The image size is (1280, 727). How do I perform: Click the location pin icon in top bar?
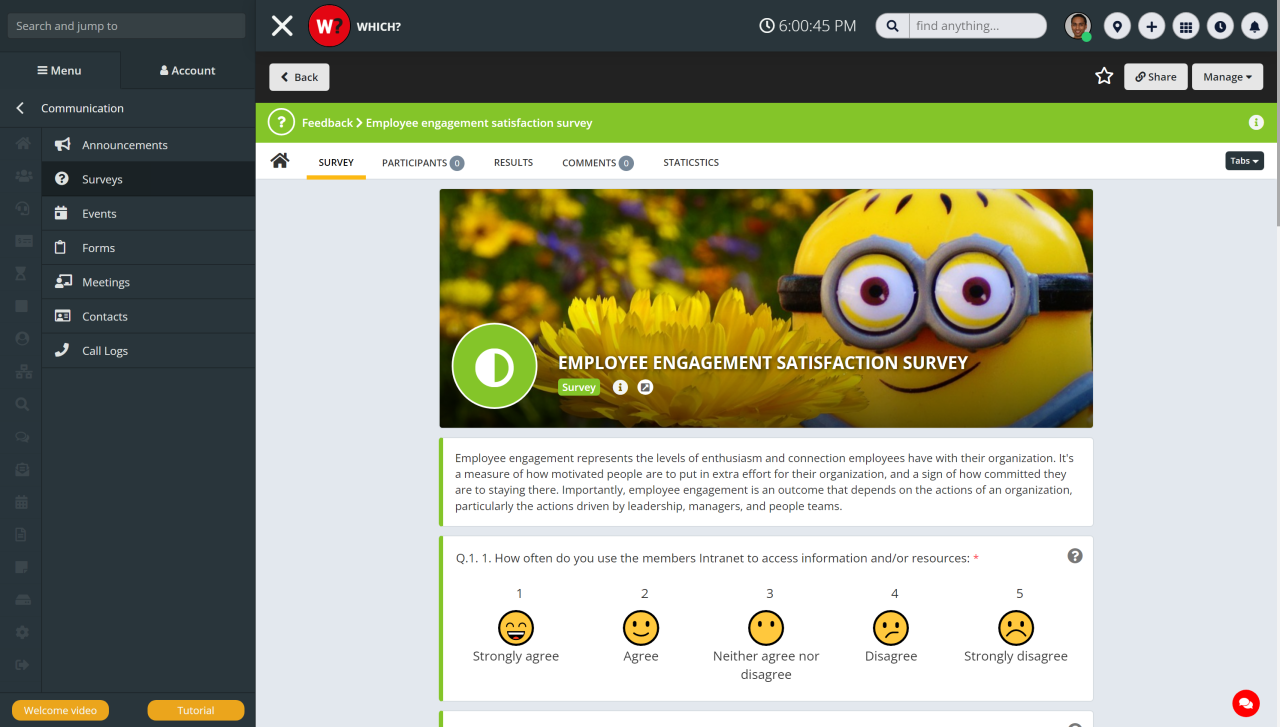[x=1117, y=25]
